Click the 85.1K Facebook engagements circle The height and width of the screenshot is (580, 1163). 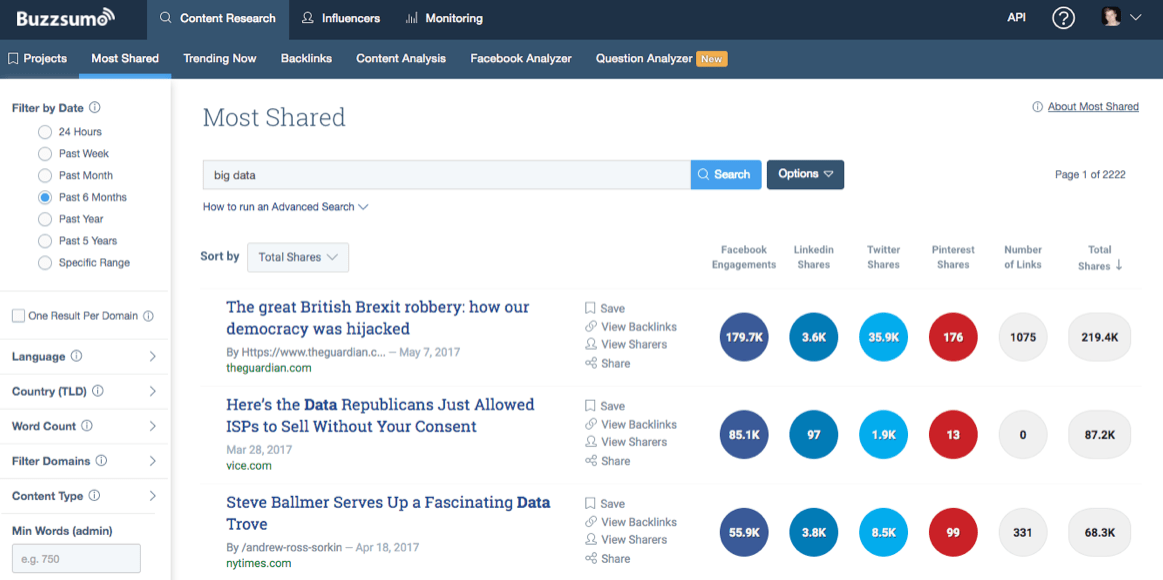(744, 435)
